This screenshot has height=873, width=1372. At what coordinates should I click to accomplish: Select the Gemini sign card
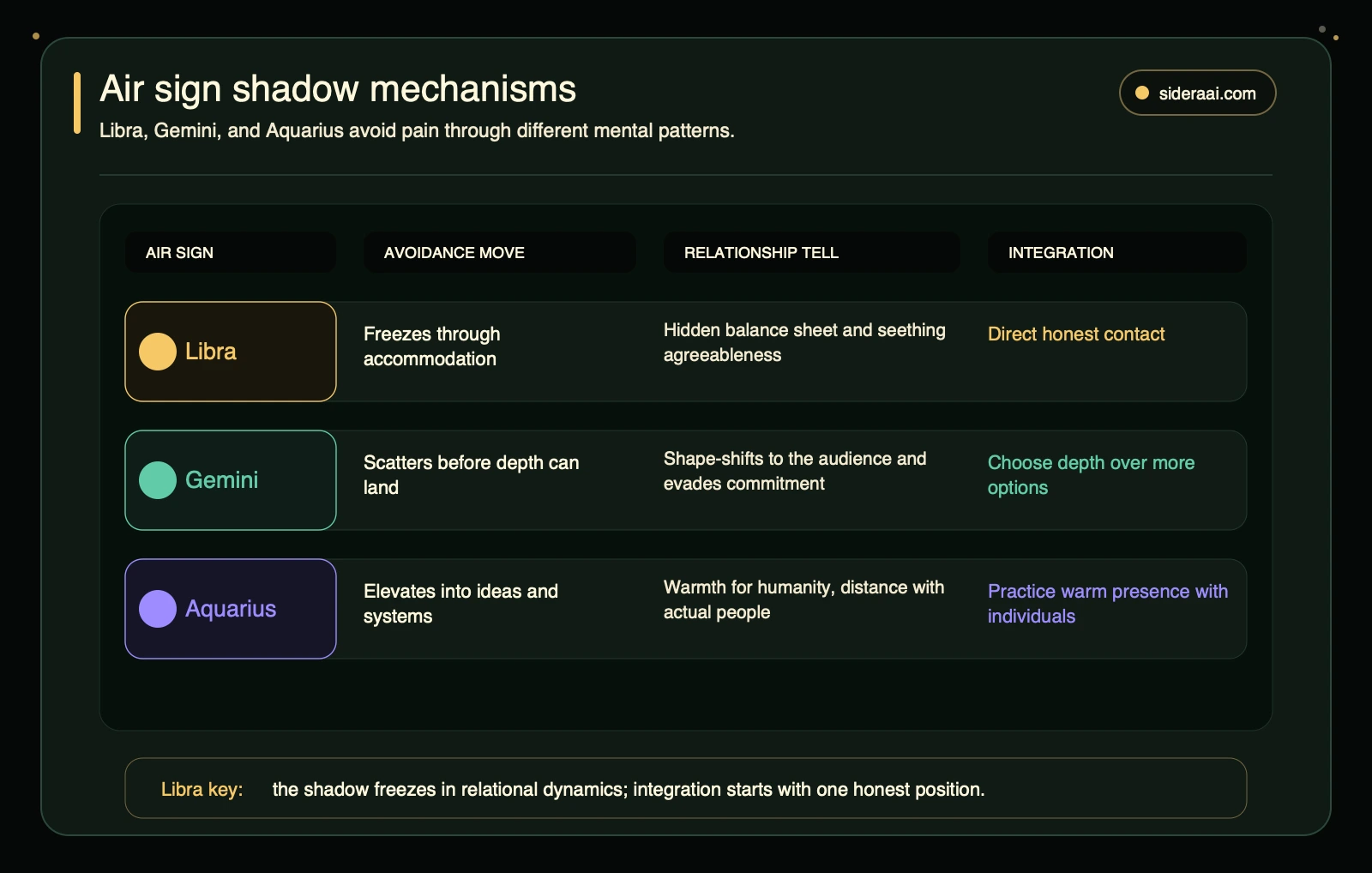(x=231, y=480)
